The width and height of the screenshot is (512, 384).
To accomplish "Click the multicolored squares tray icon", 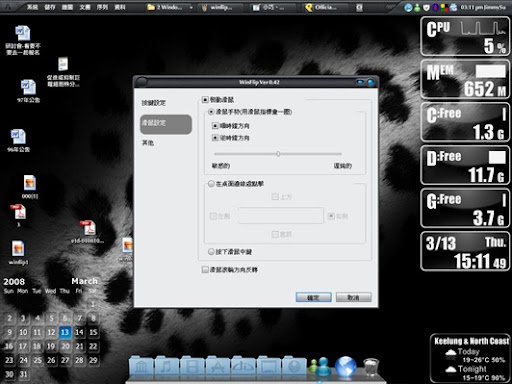I will (444, 7).
